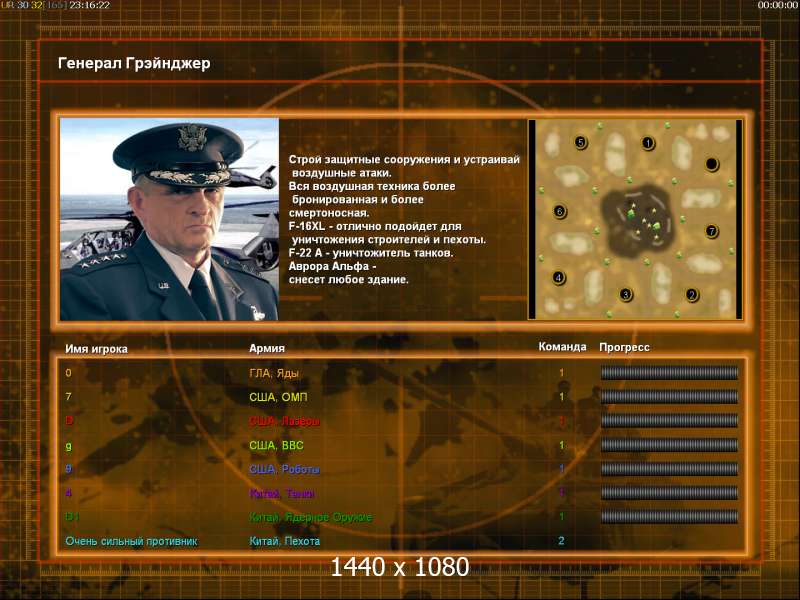
Task: Click the progress bar for 'ГЛА, Яды'
Action: click(x=669, y=372)
